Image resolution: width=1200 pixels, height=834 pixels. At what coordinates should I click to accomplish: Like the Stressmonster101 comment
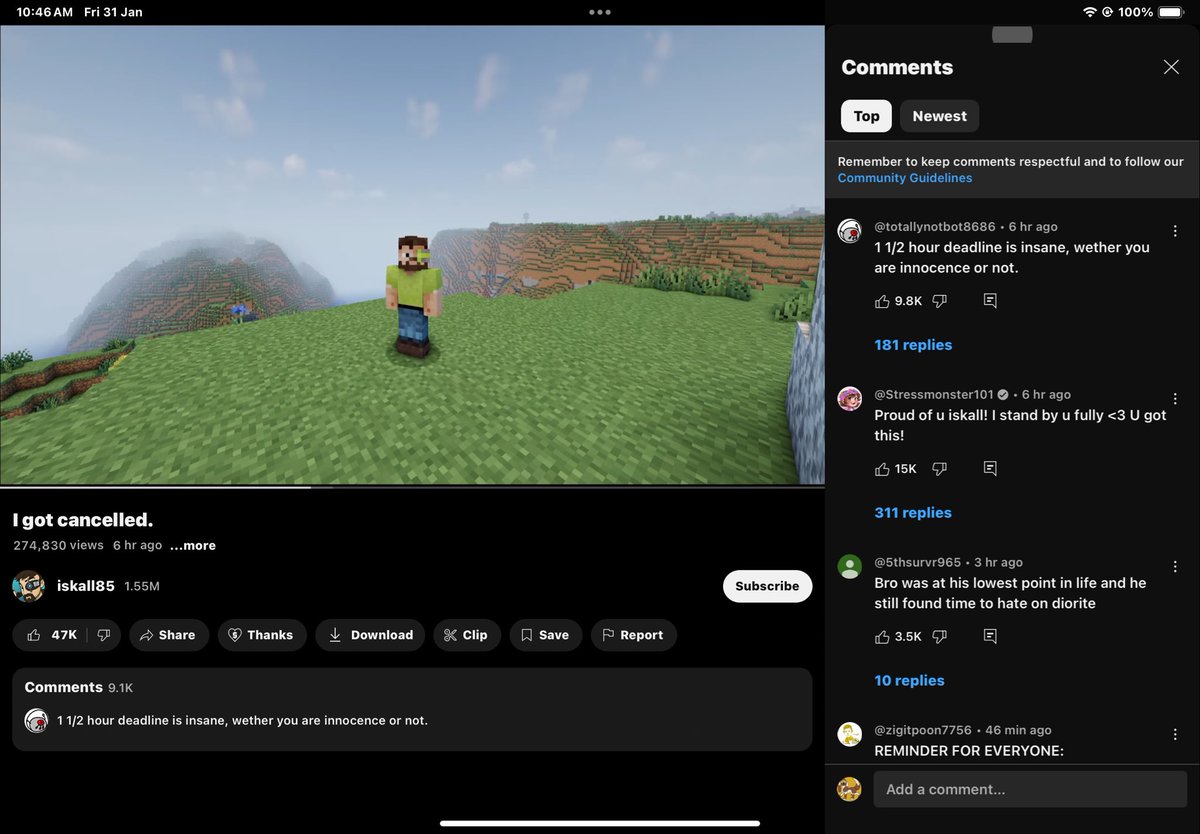[x=882, y=469]
